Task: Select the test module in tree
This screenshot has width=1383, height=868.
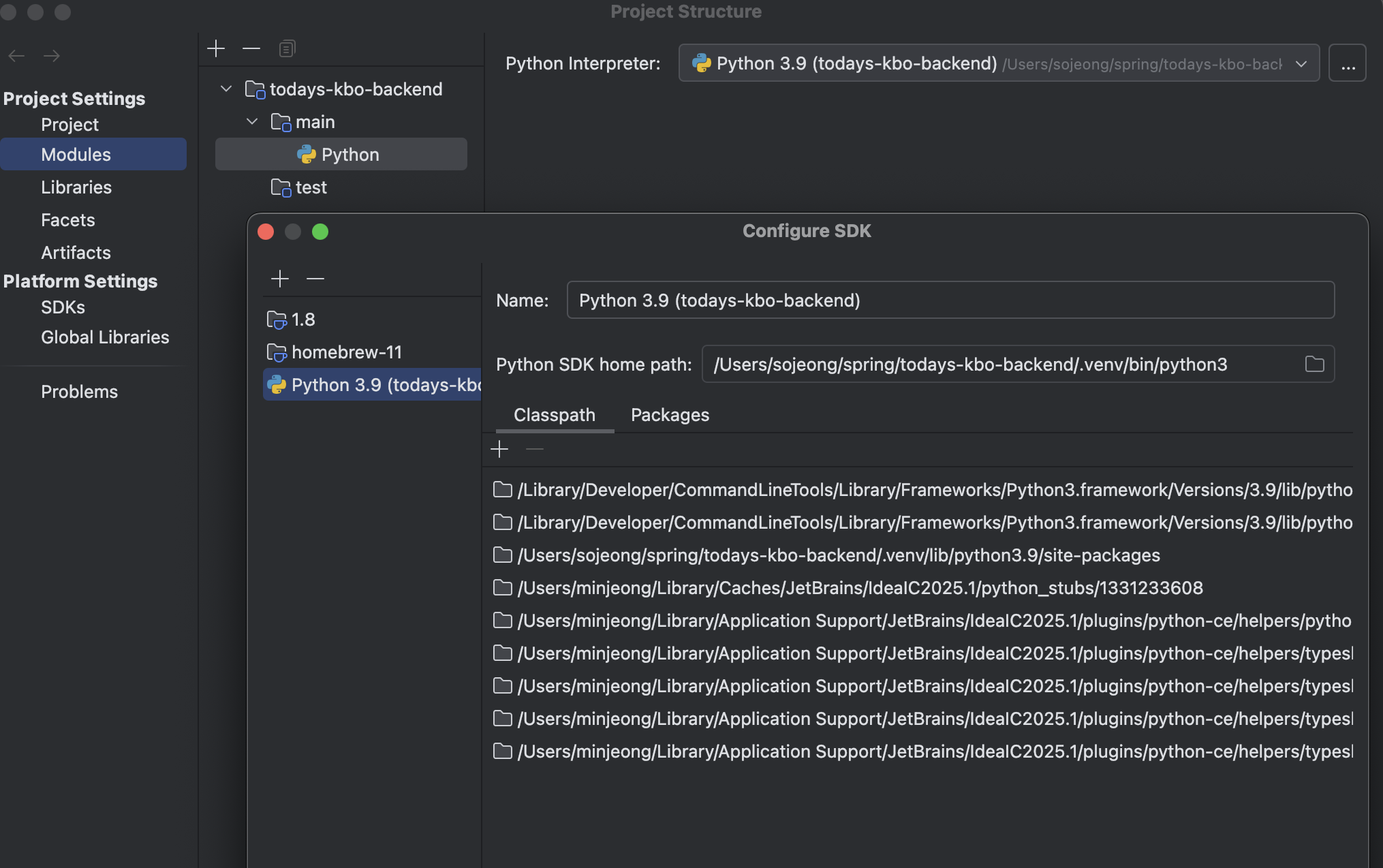Action: [311, 187]
